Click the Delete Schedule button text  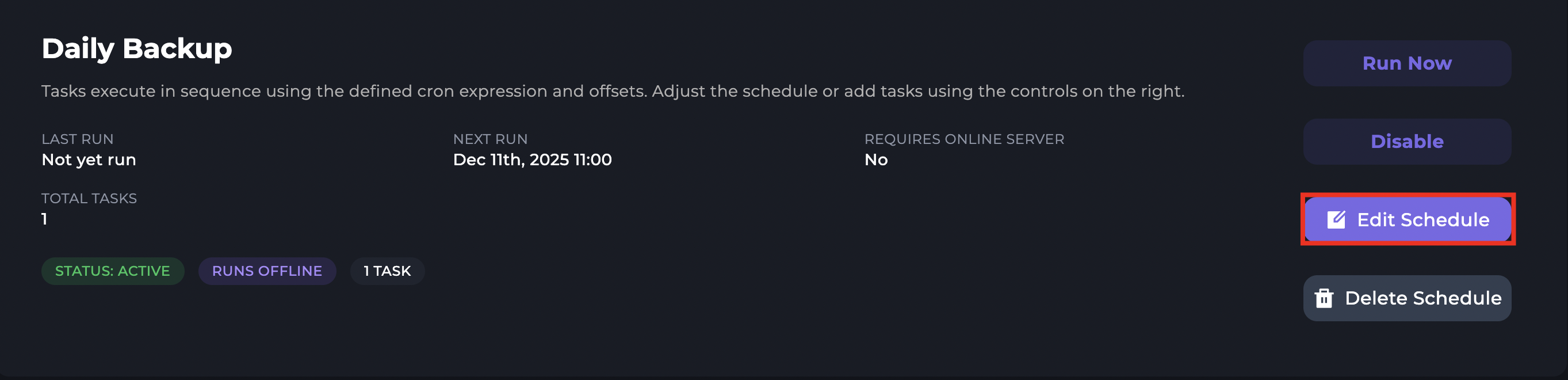pyautogui.click(x=1422, y=298)
